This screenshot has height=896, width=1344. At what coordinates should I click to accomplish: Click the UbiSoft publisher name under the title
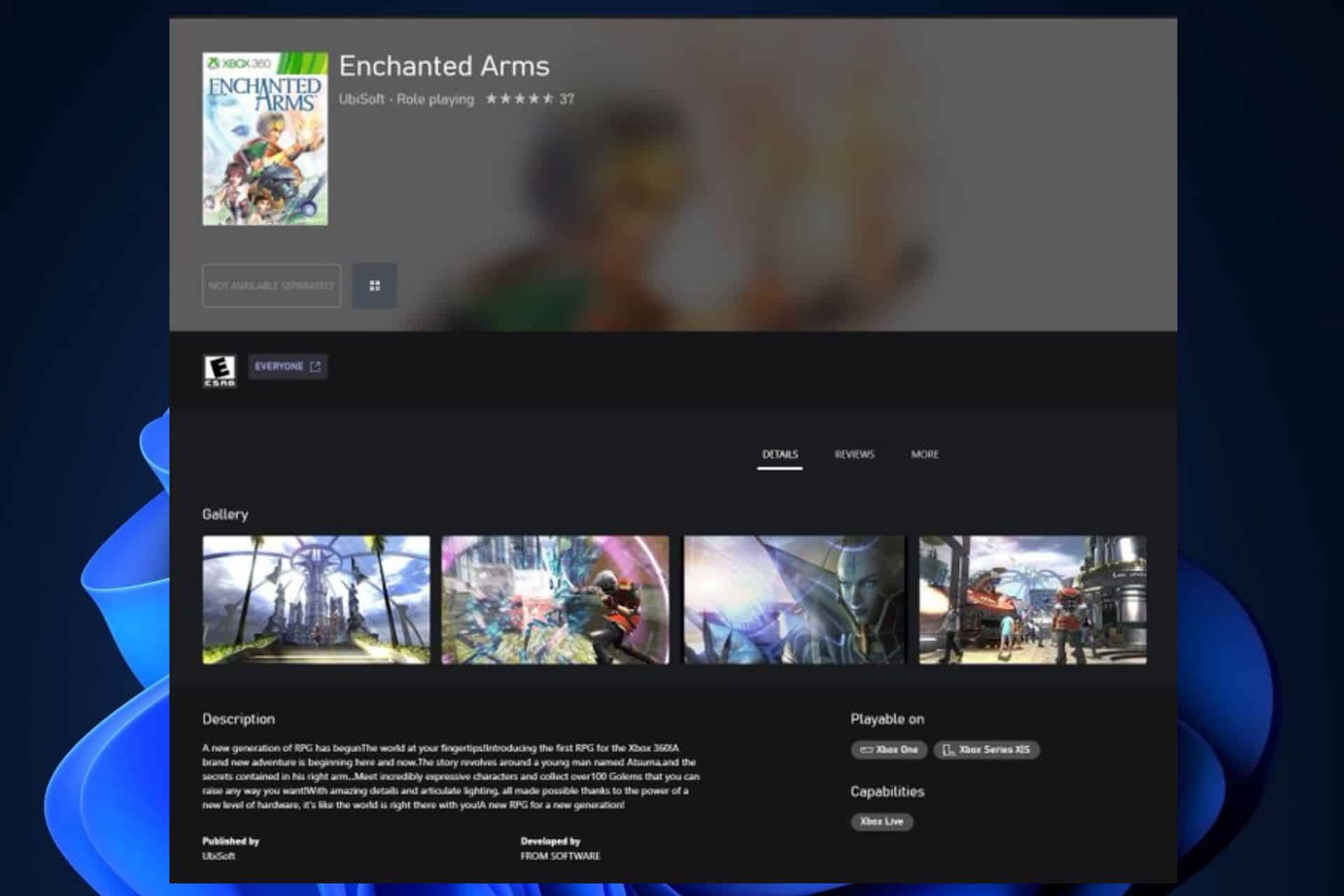[x=362, y=99]
